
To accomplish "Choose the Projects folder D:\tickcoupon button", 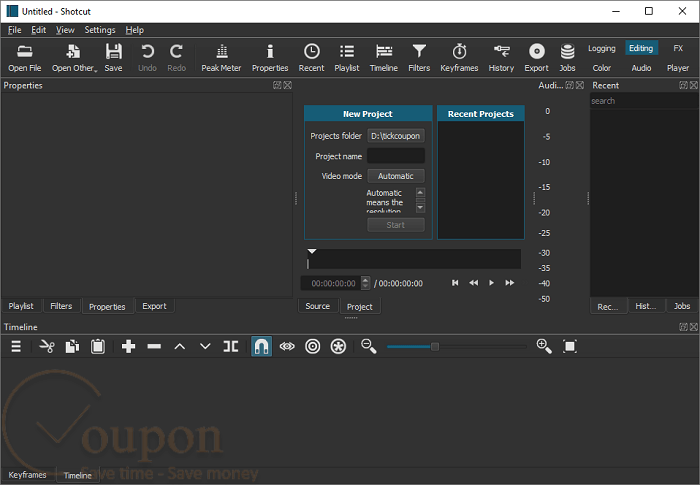I will (x=396, y=136).
